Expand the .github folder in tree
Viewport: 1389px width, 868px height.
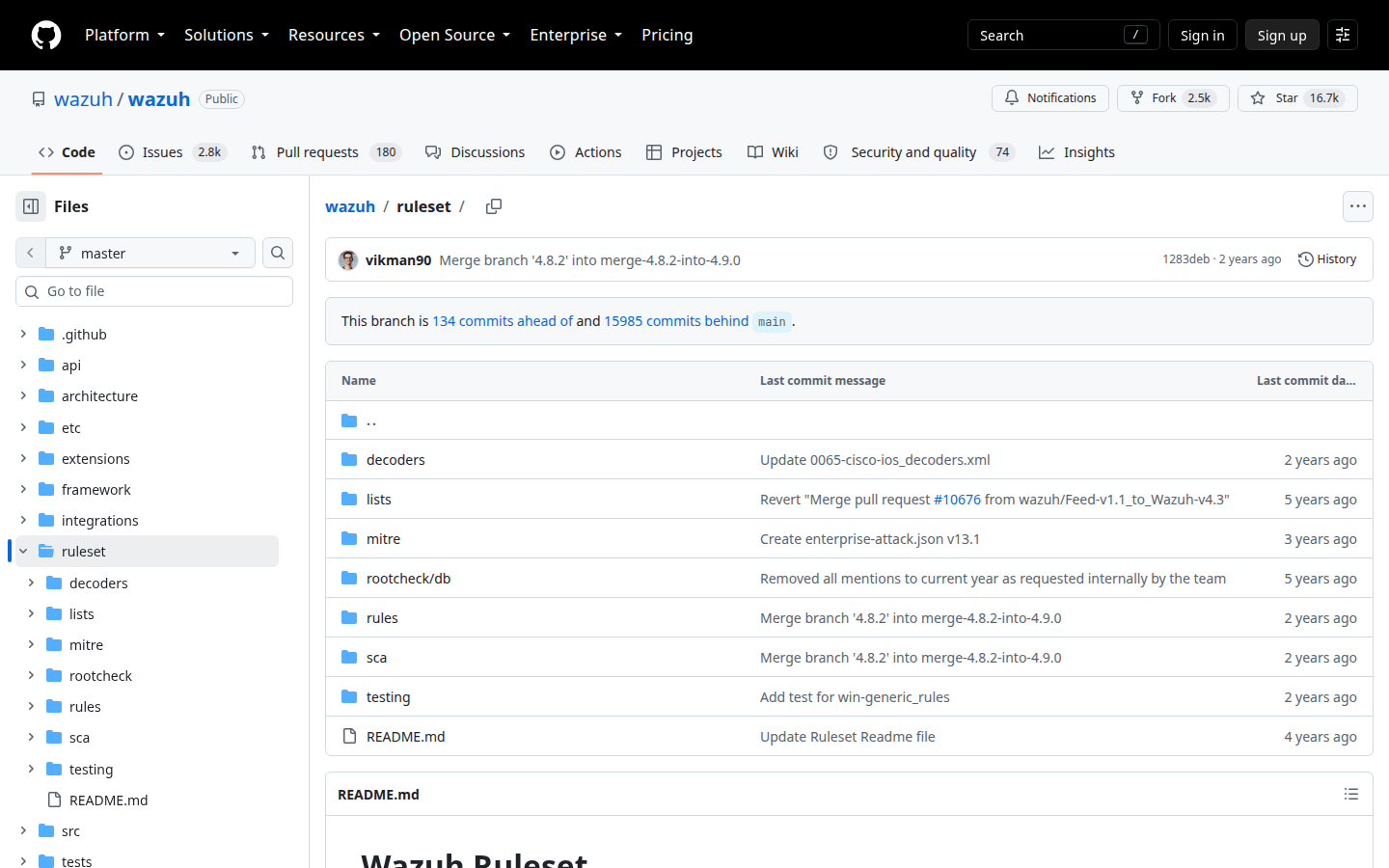[23, 335]
